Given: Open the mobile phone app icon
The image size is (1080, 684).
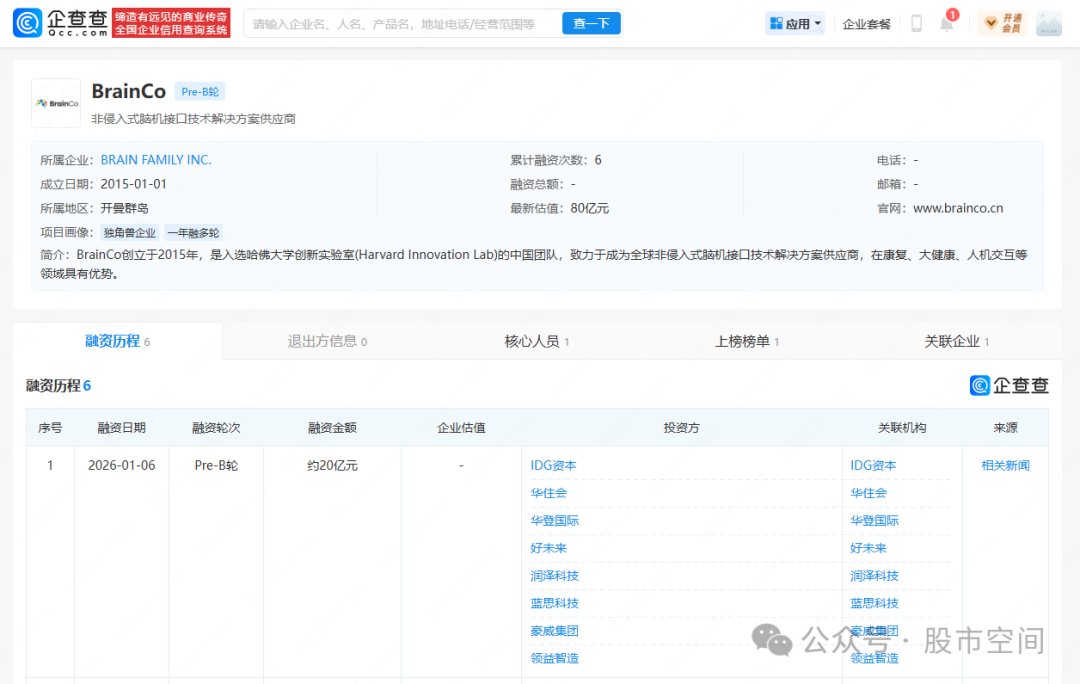Looking at the screenshot, I should pos(916,23).
